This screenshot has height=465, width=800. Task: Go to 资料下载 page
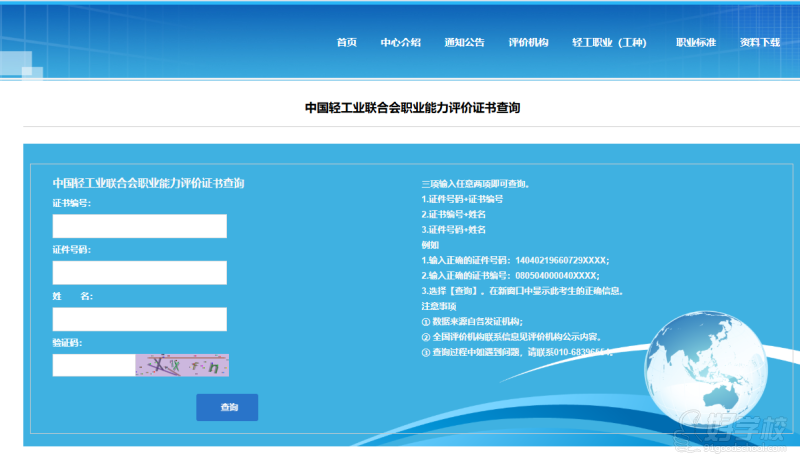pyautogui.click(x=760, y=42)
